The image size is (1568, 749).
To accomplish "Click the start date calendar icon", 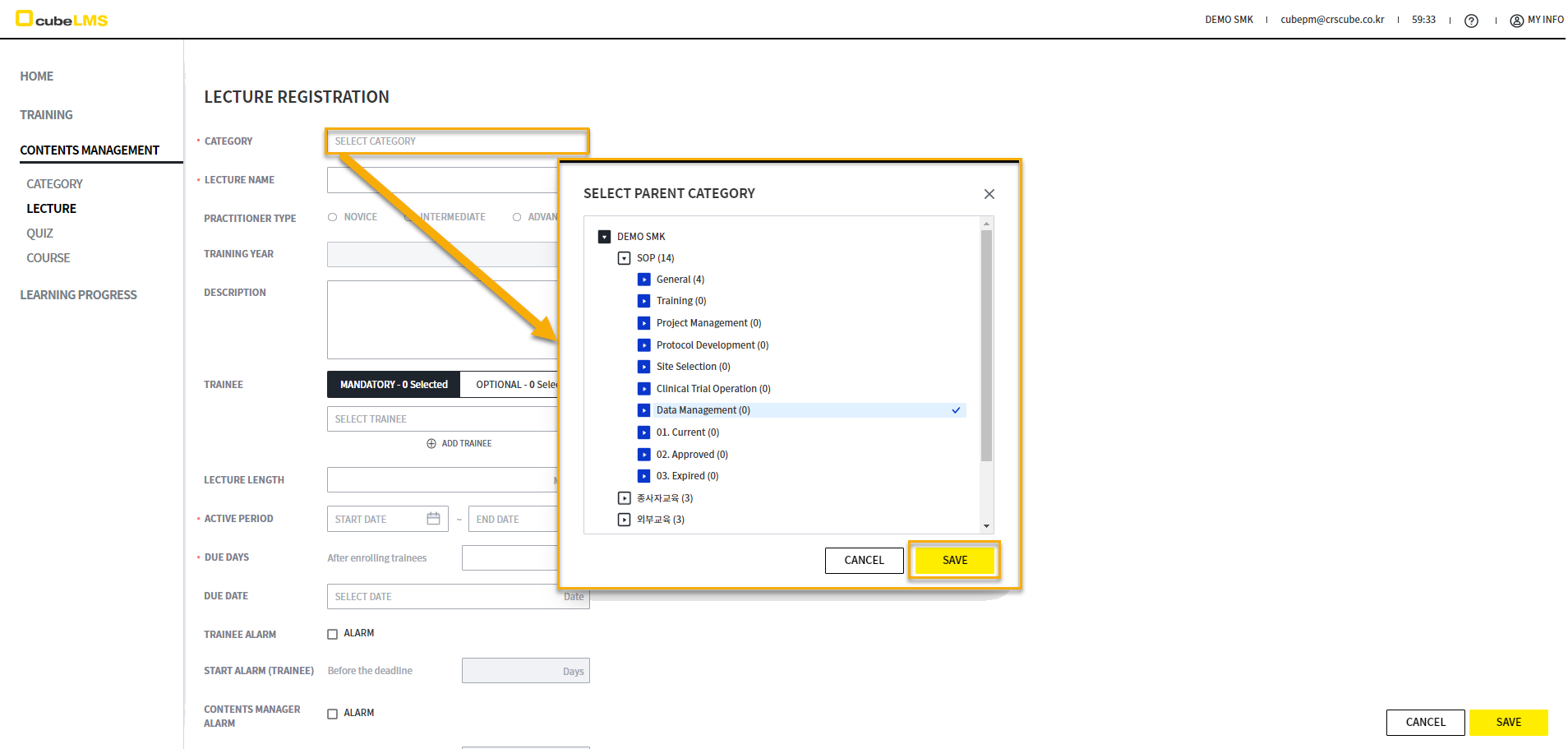I will pyautogui.click(x=433, y=519).
